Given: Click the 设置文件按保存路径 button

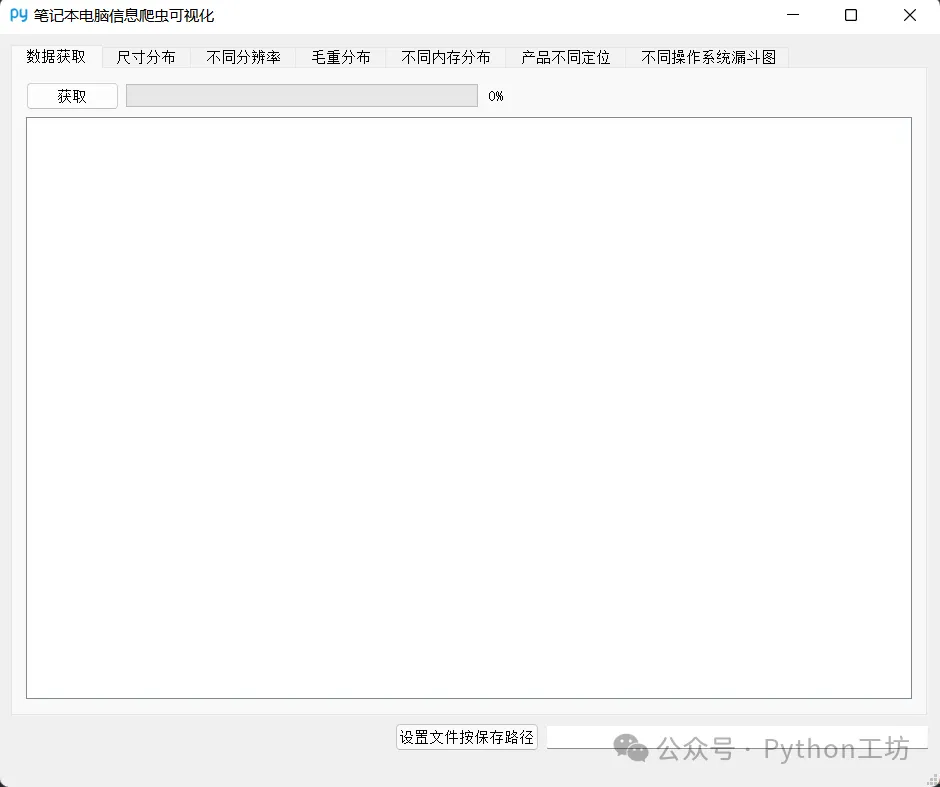Looking at the screenshot, I should (467, 737).
